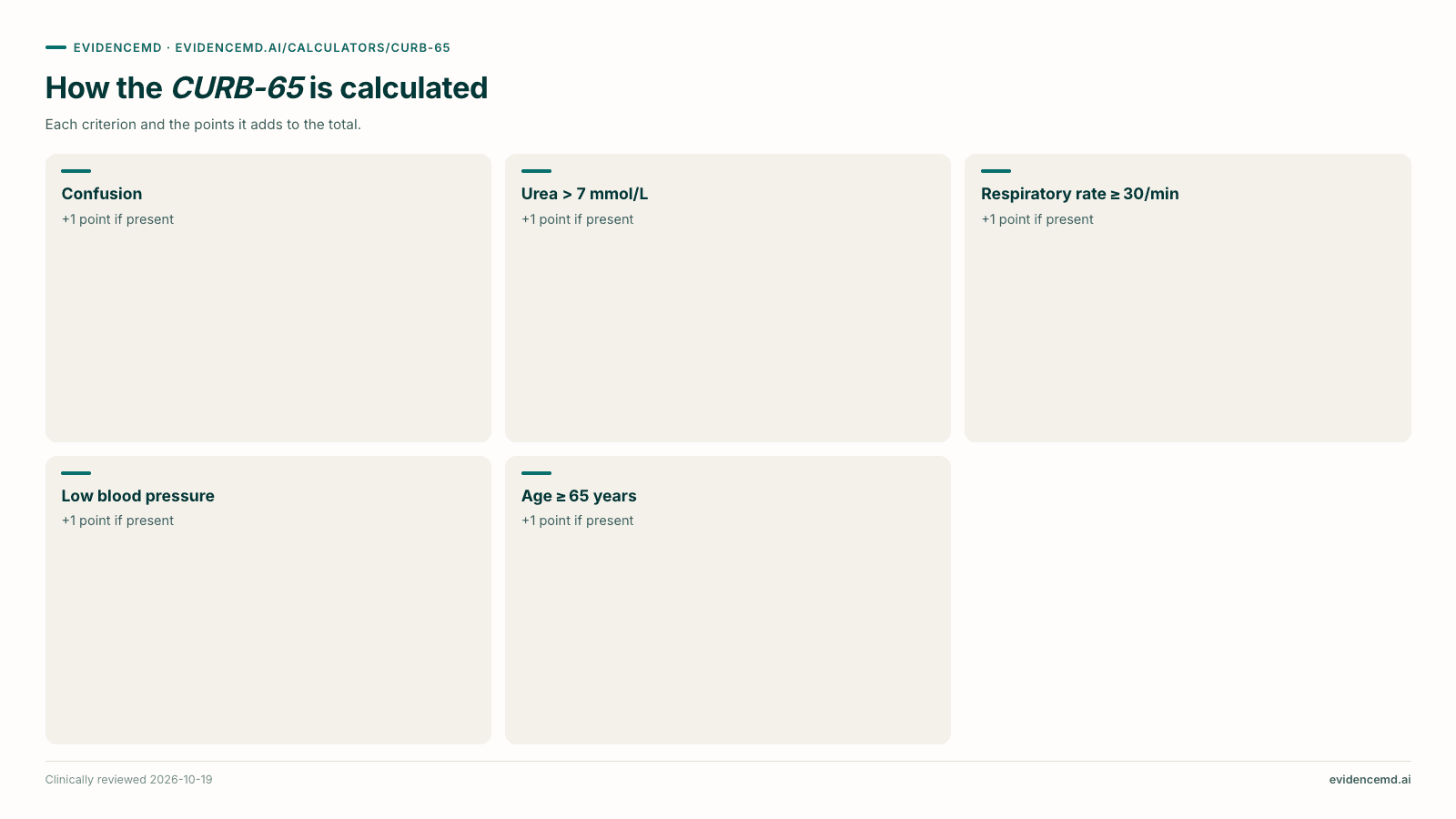Click the main title How the CURB-65 is calculated
Image resolution: width=1456 pixels, height=819 pixels.
pyautogui.click(x=267, y=88)
